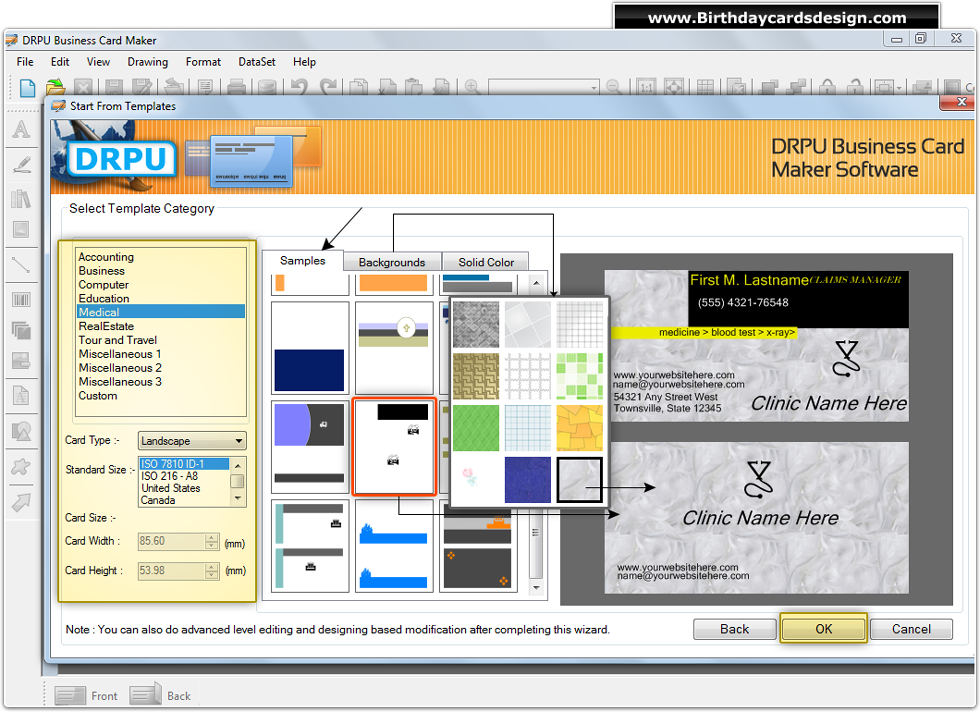Open the library books tool in sidebar

click(x=21, y=199)
